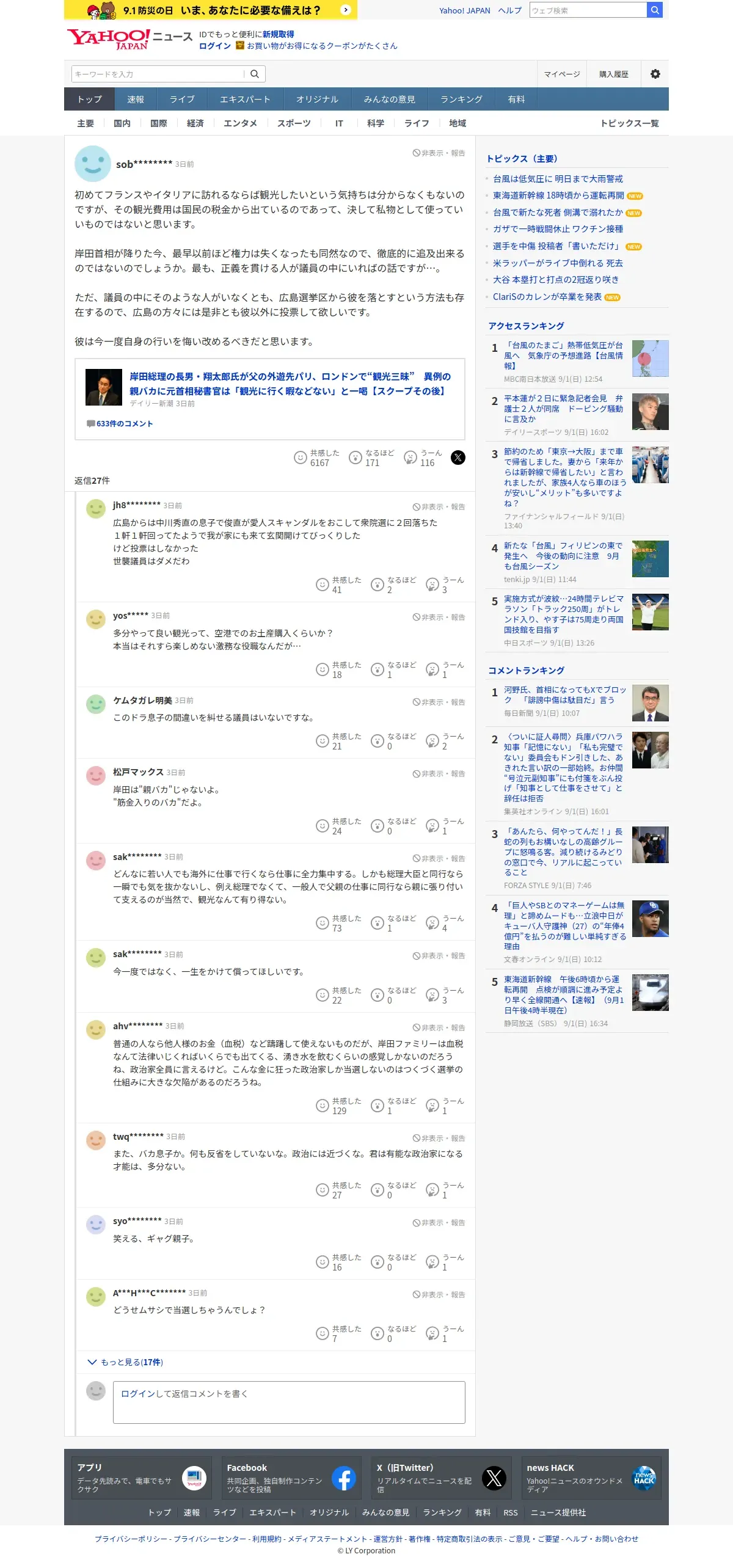The image size is (733, 1568).
Task: Expand もっと見る(17件) replies
Action: 125,1362
